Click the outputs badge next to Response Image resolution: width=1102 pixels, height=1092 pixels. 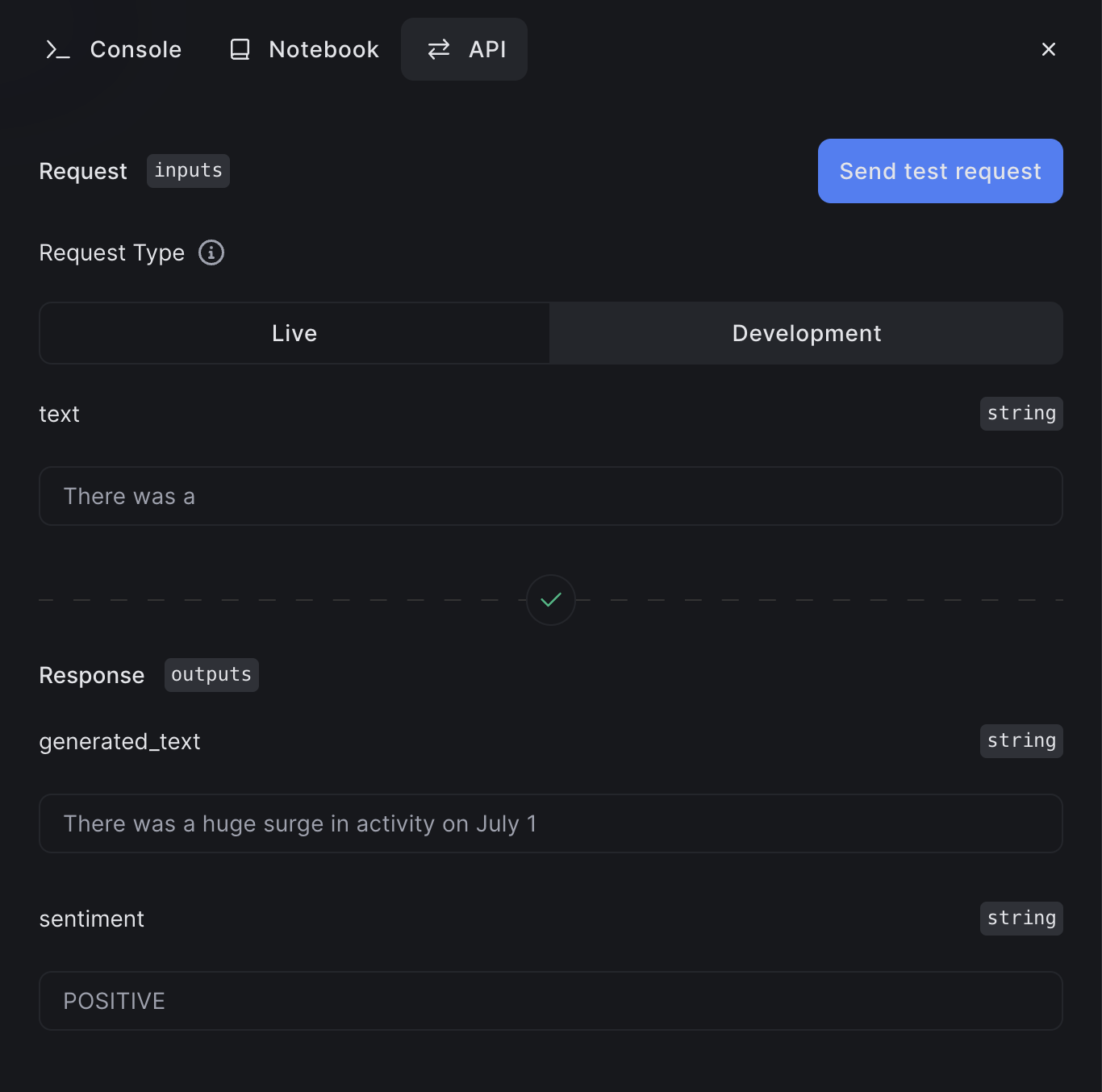coord(211,675)
